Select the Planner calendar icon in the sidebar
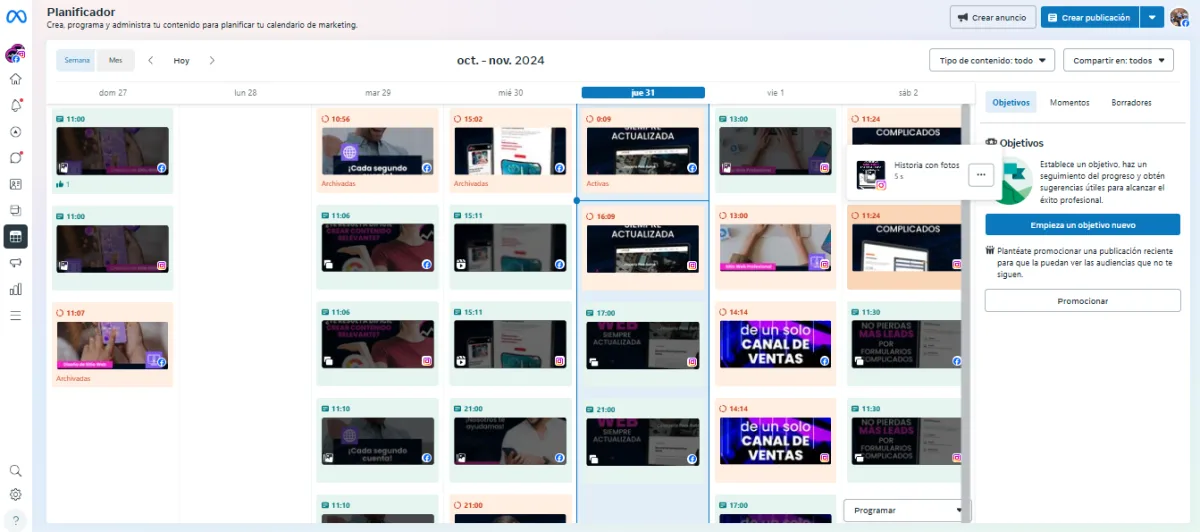1200x532 pixels. (x=15, y=236)
